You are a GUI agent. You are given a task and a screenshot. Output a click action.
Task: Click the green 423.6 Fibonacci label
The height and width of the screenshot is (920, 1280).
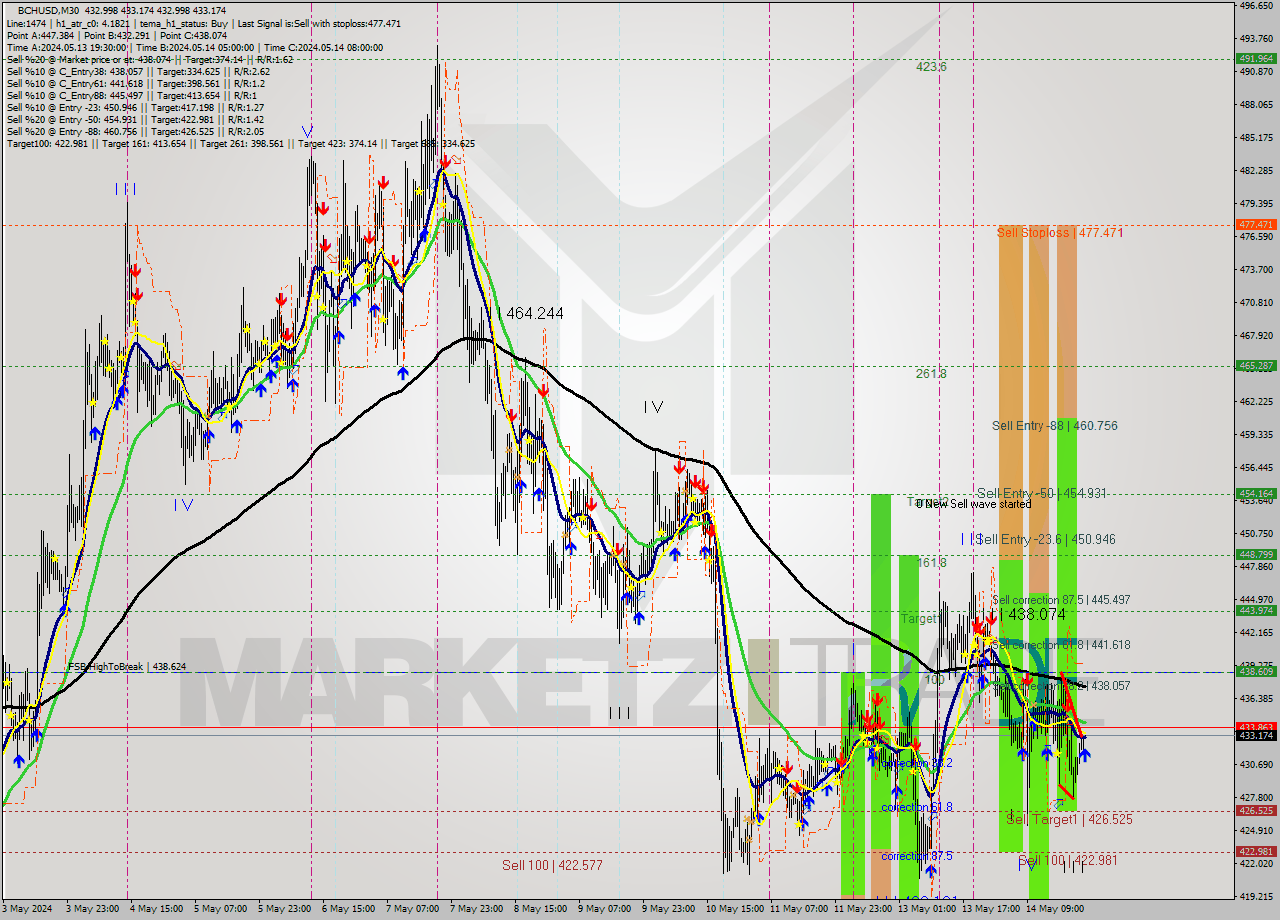tap(931, 67)
